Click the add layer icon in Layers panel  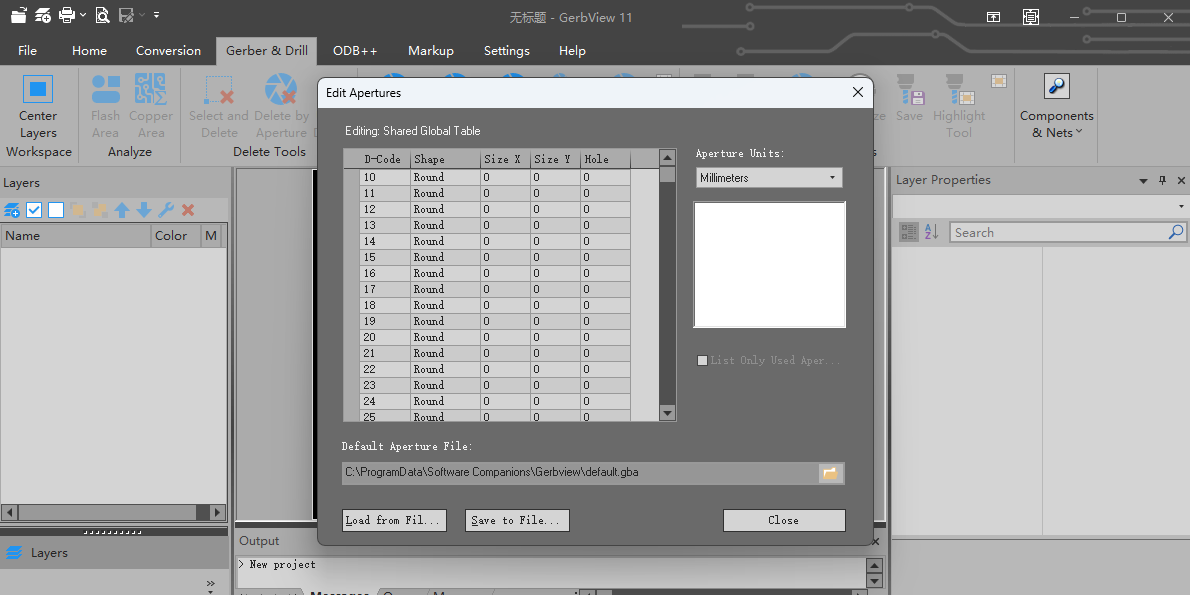coord(12,210)
